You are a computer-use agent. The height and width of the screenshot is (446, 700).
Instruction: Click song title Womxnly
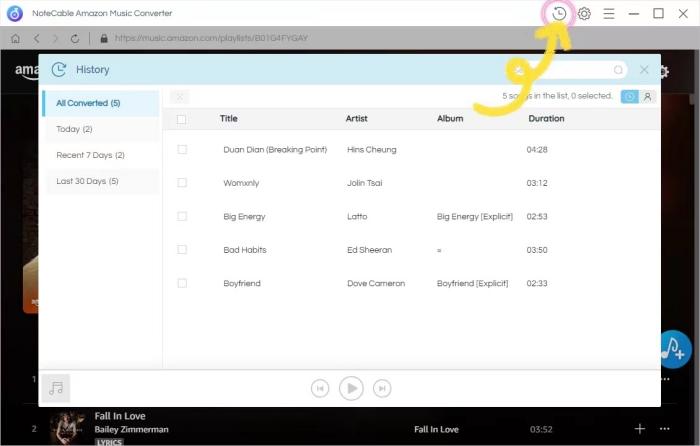point(241,183)
